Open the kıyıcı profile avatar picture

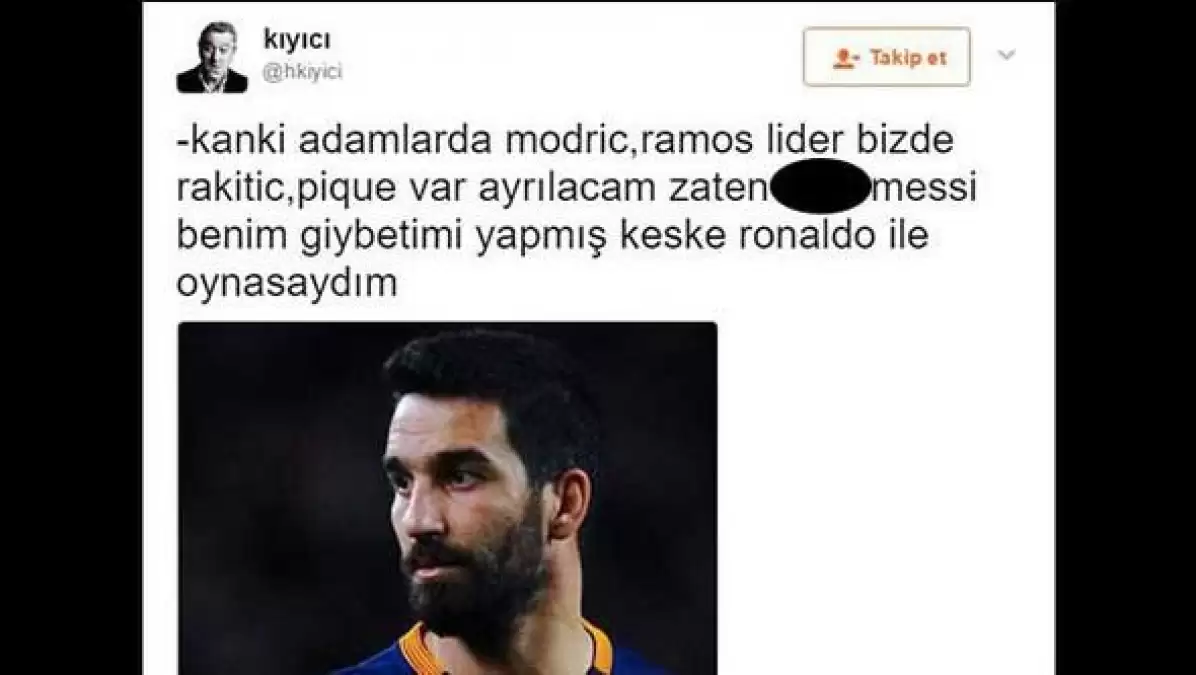click(x=212, y=57)
